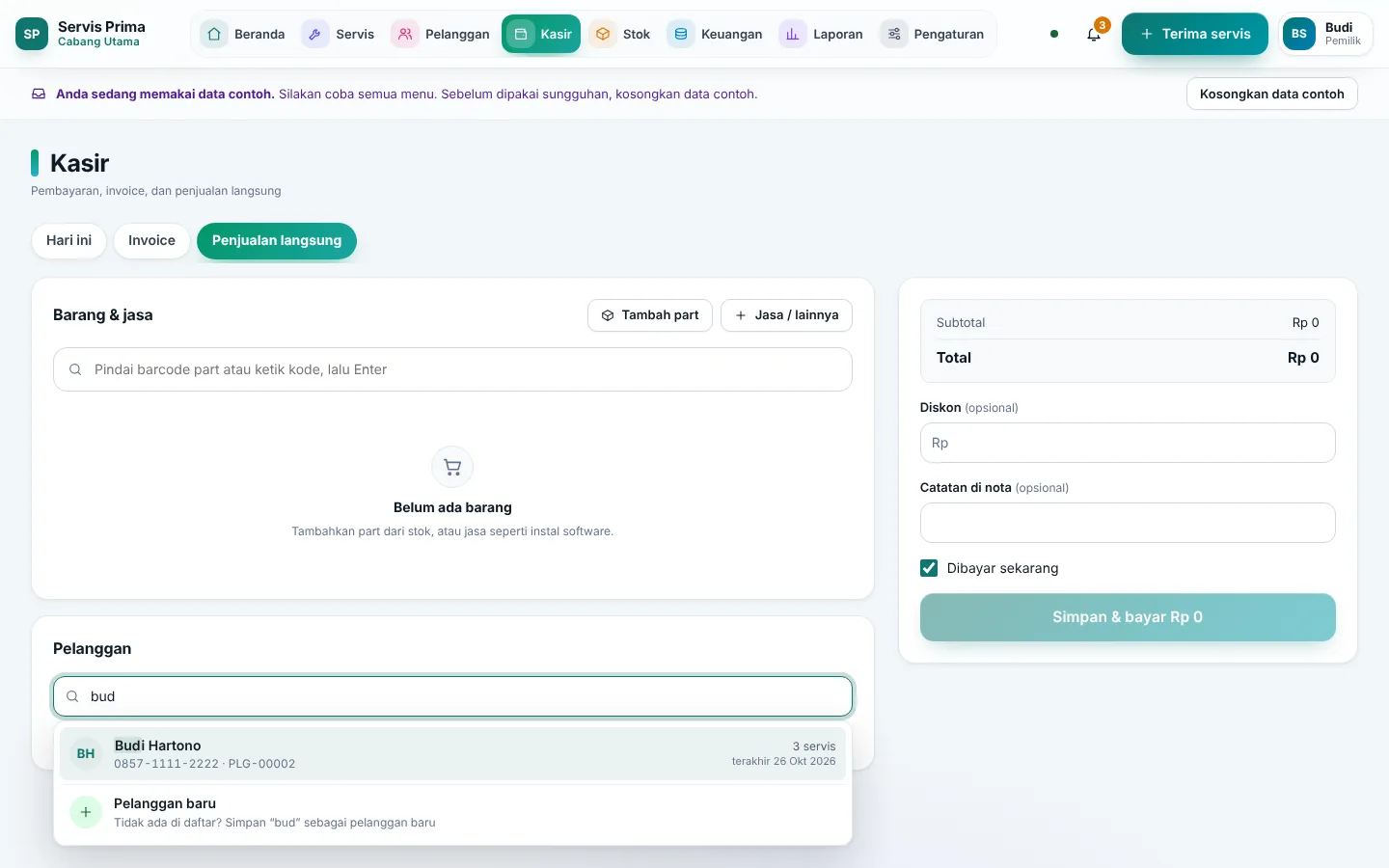Click Kosongkan data contoh
The image size is (1389, 868).
pos(1272,94)
